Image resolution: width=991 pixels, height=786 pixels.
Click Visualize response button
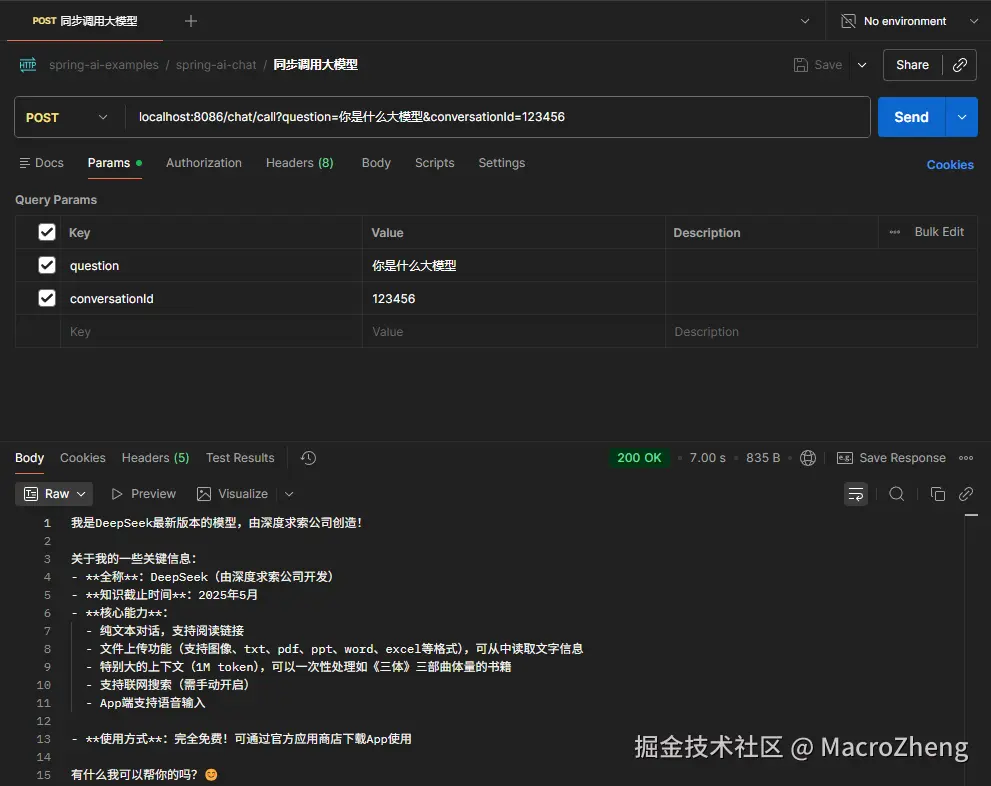tap(233, 494)
